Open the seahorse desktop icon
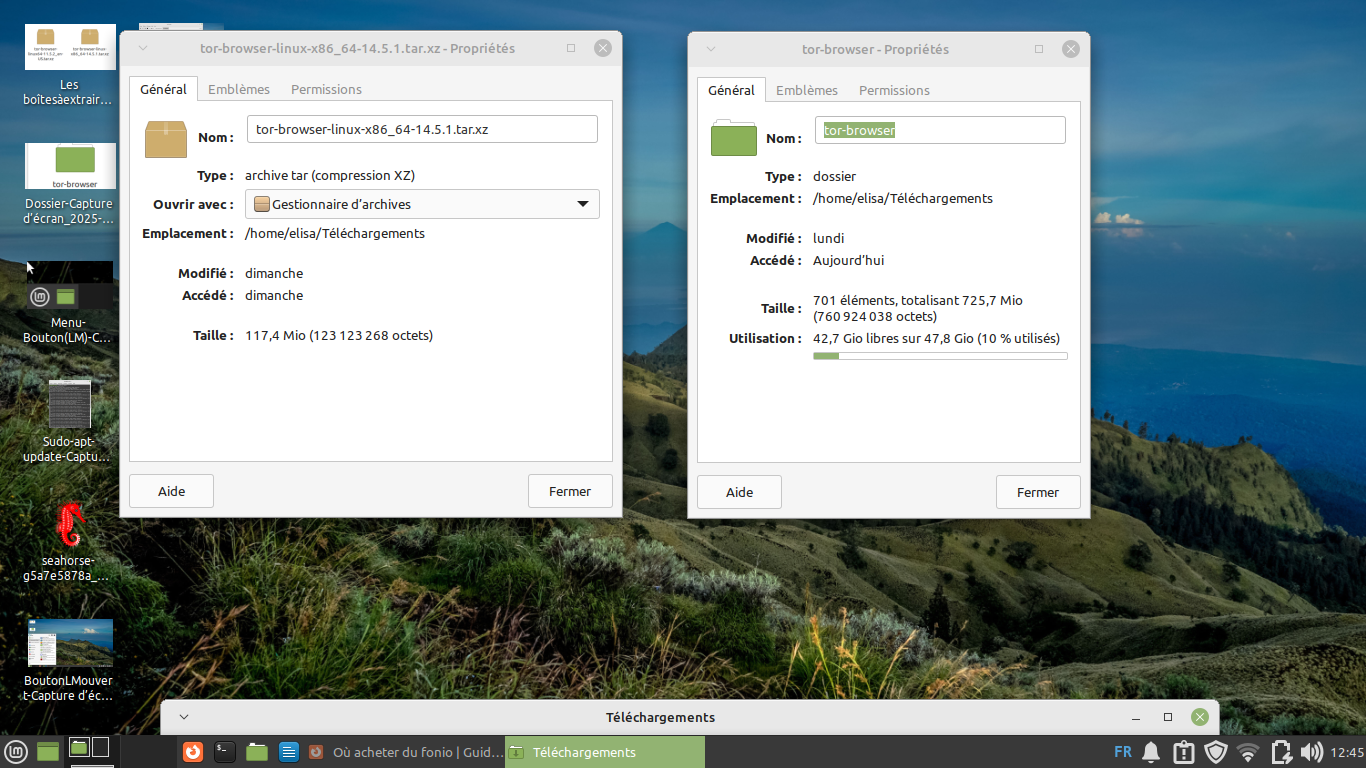Image resolution: width=1366 pixels, height=768 pixels. (69, 526)
